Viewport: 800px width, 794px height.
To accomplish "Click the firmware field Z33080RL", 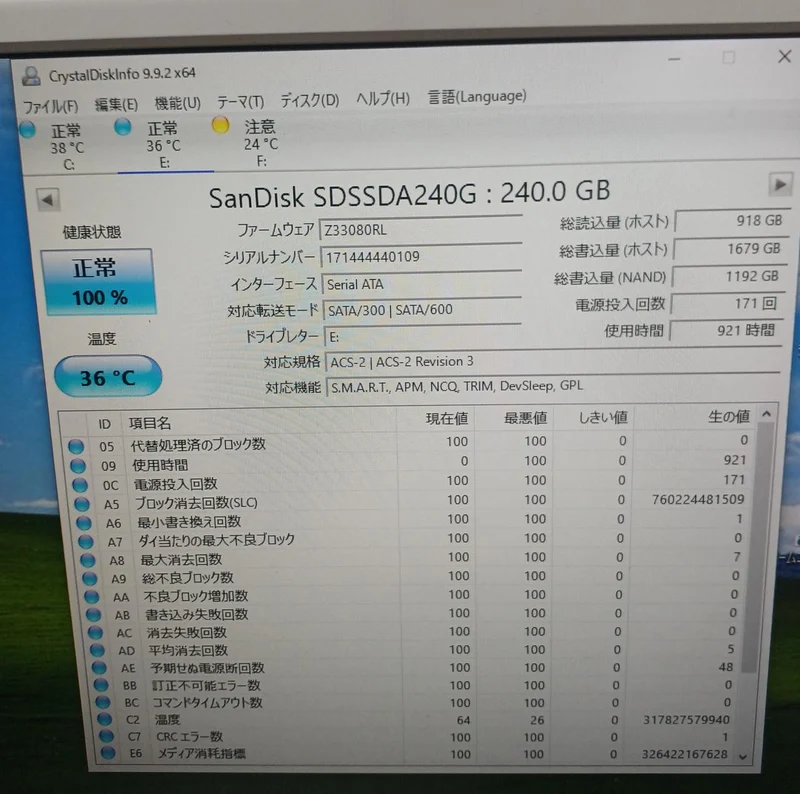I will (420, 229).
